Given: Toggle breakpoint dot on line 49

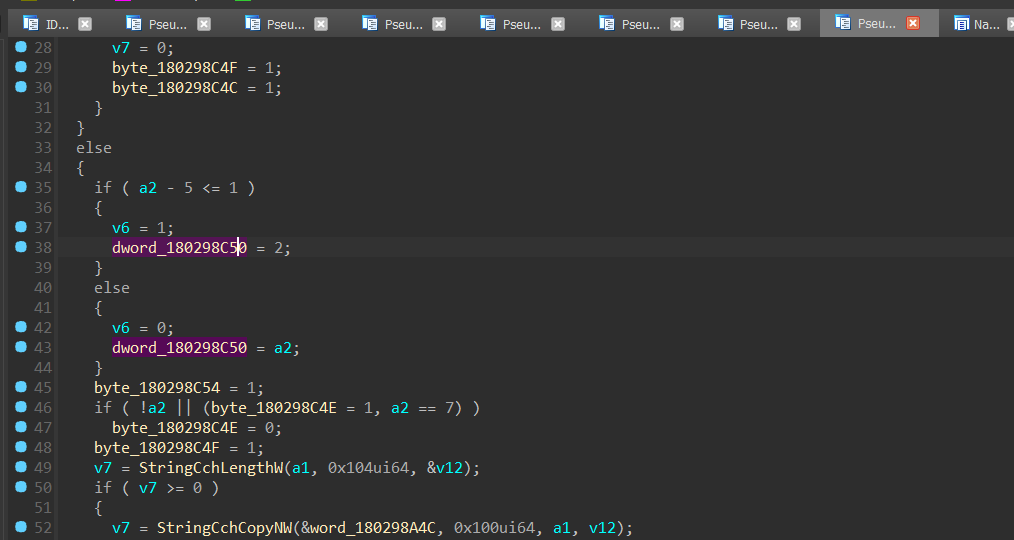Looking at the screenshot, I should [x=21, y=467].
